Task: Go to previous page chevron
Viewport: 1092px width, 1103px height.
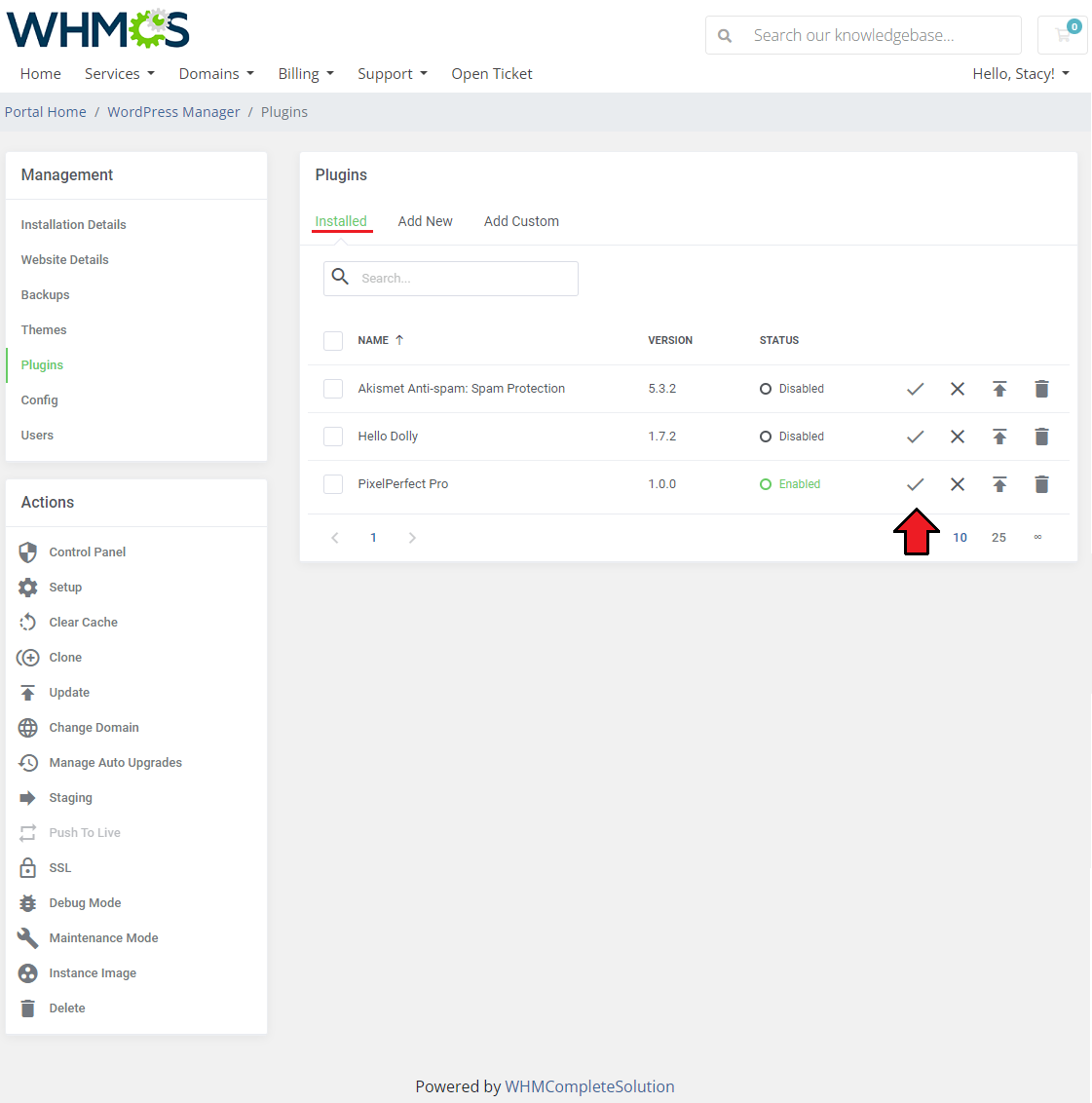Action: (x=335, y=538)
